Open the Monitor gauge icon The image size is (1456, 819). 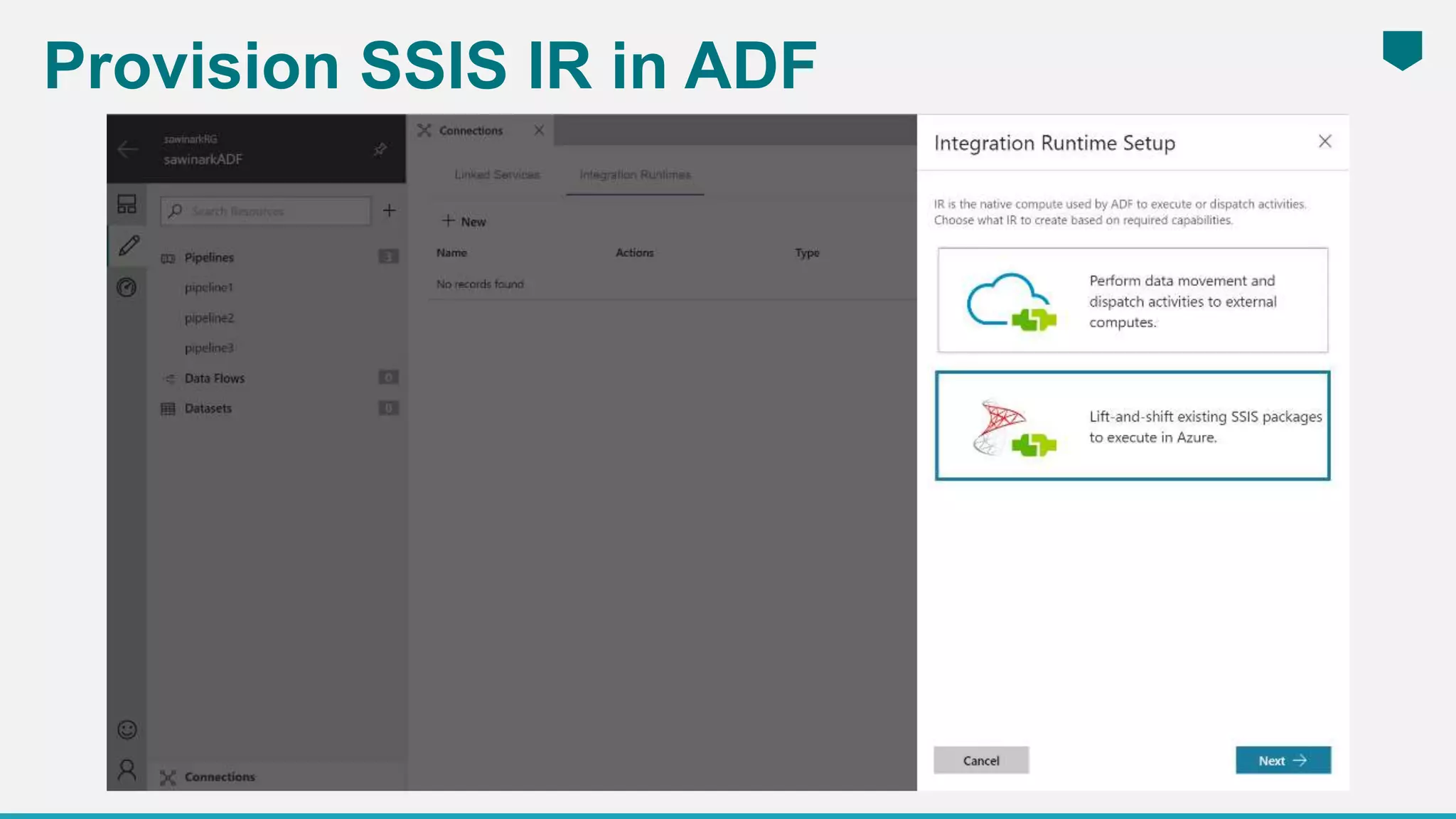[x=127, y=287]
